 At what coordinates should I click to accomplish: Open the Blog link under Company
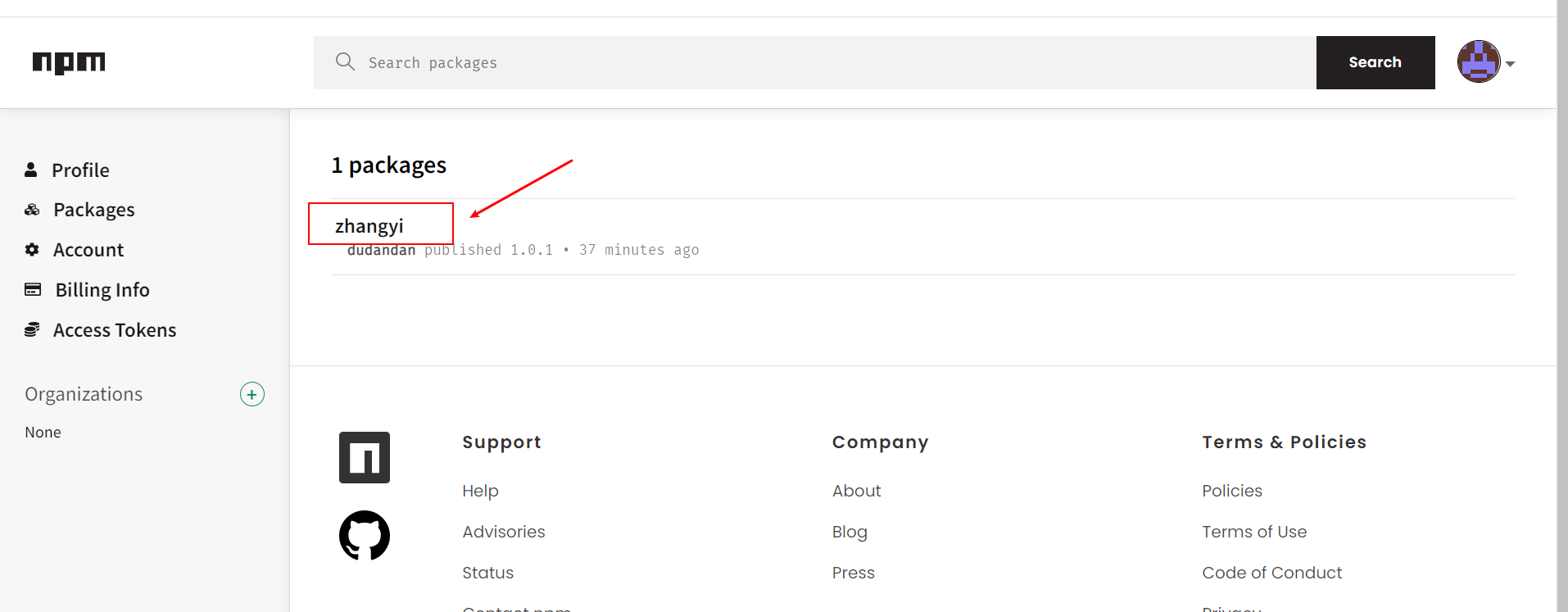pos(850,532)
